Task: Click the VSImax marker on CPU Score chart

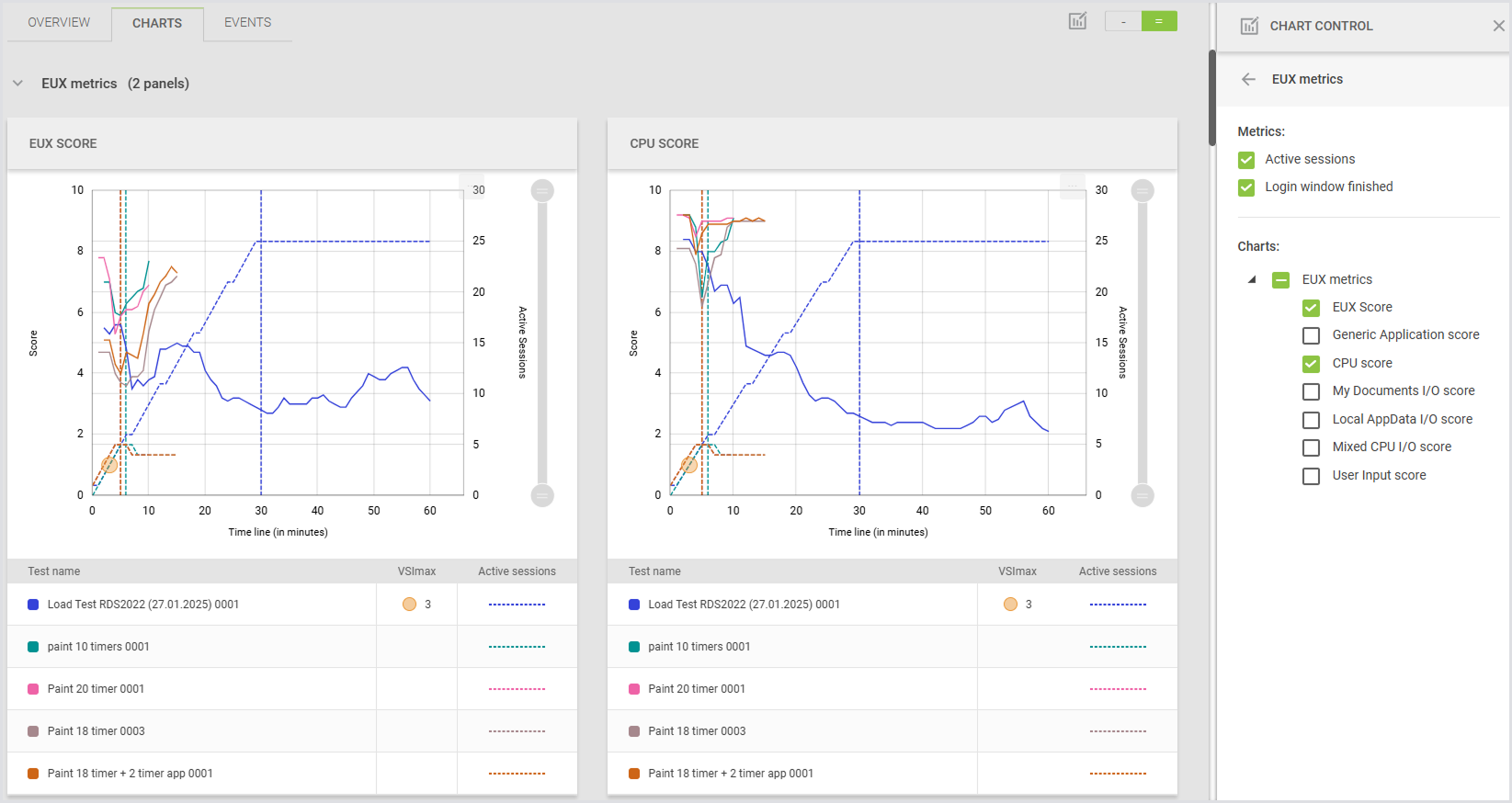Action: (688, 465)
